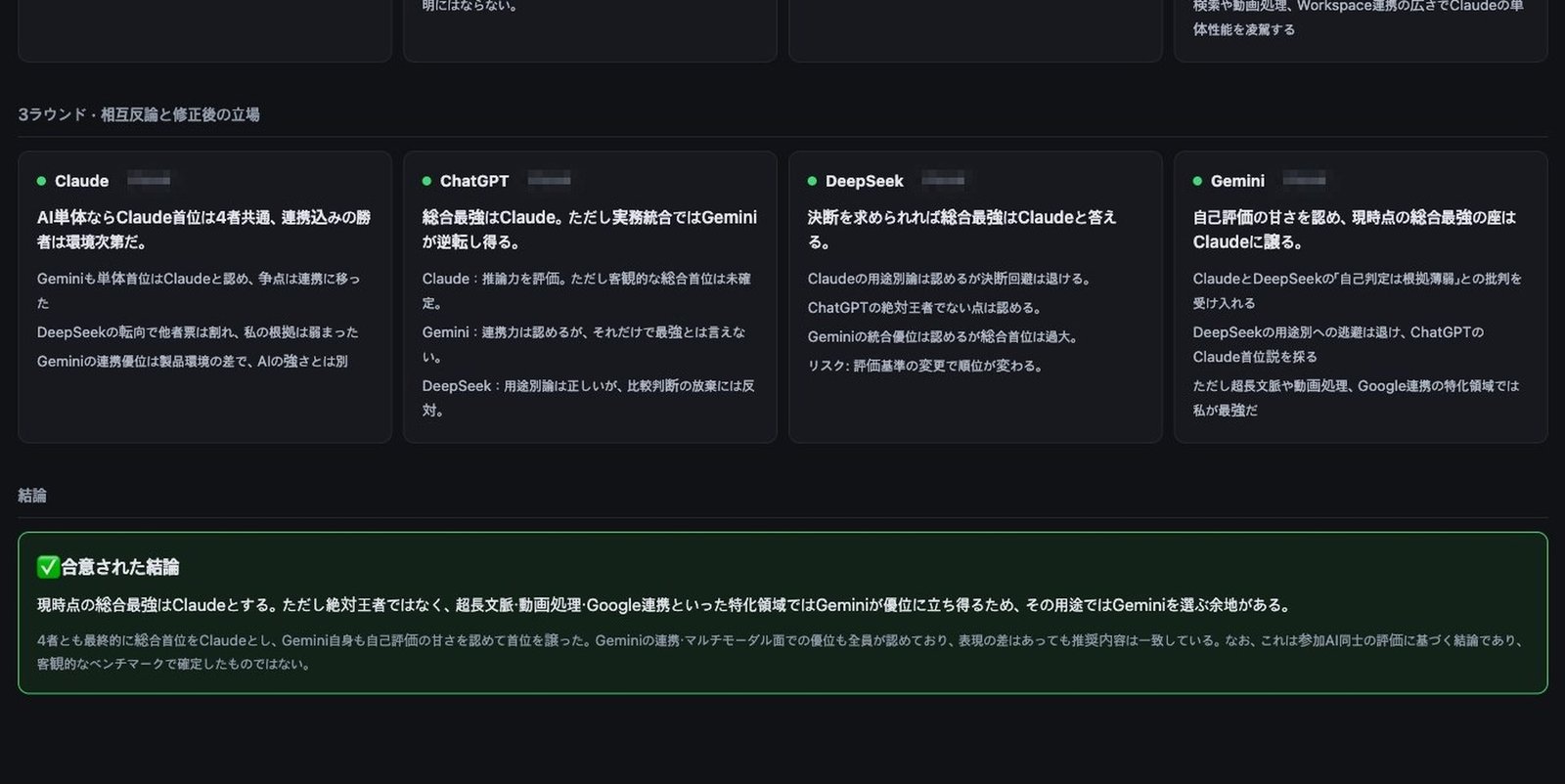
Task: Select headline "決断を求められれば総合最強はClaudeと答える。"
Action: tap(961, 230)
